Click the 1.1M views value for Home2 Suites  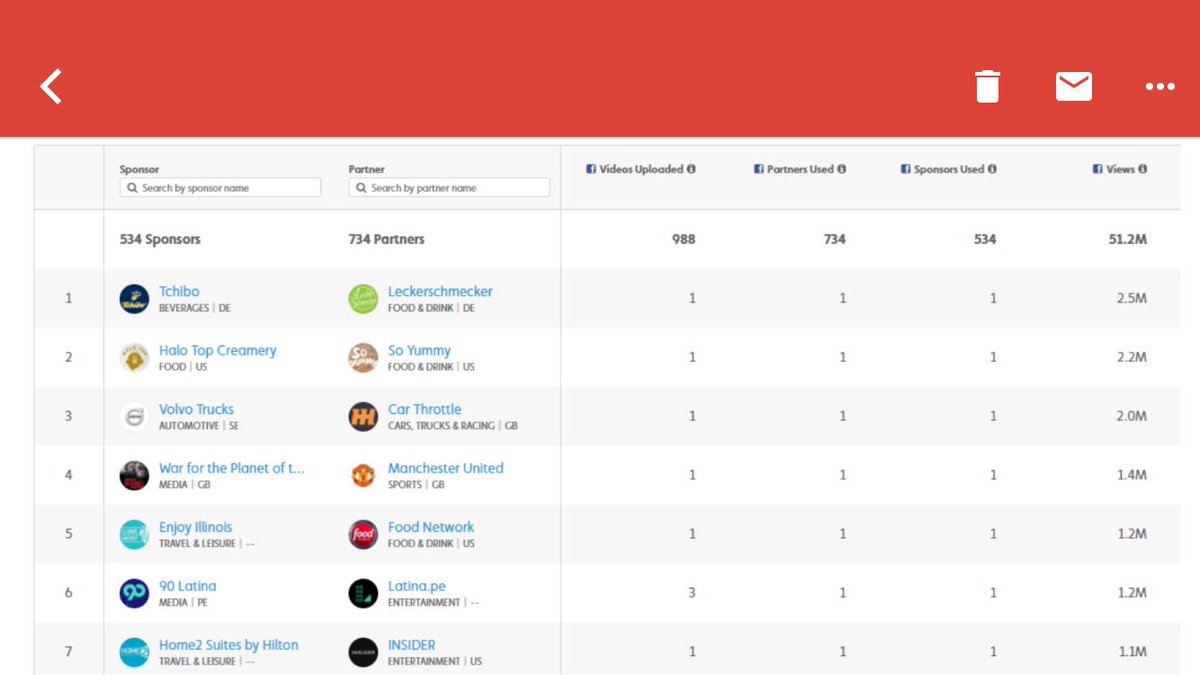coord(1132,652)
